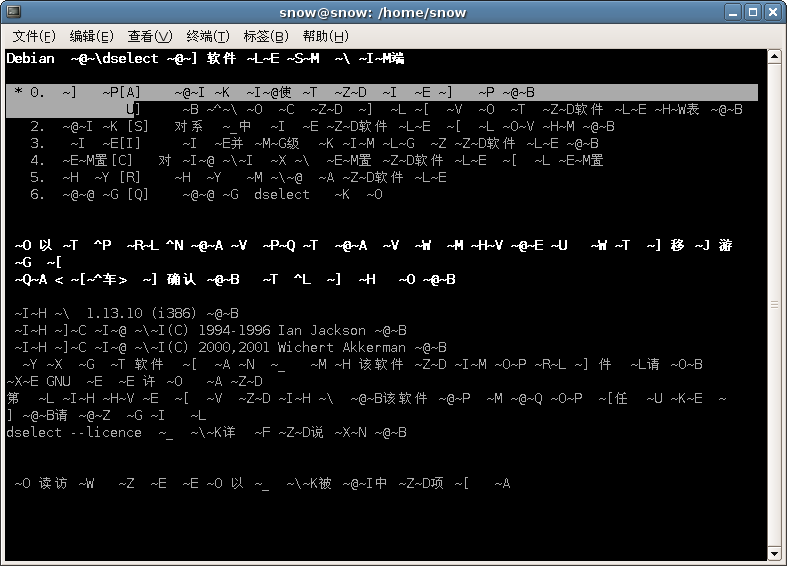The height and width of the screenshot is (566, 787).
Task: Click the GNU license text line
Action: [134, 381]
